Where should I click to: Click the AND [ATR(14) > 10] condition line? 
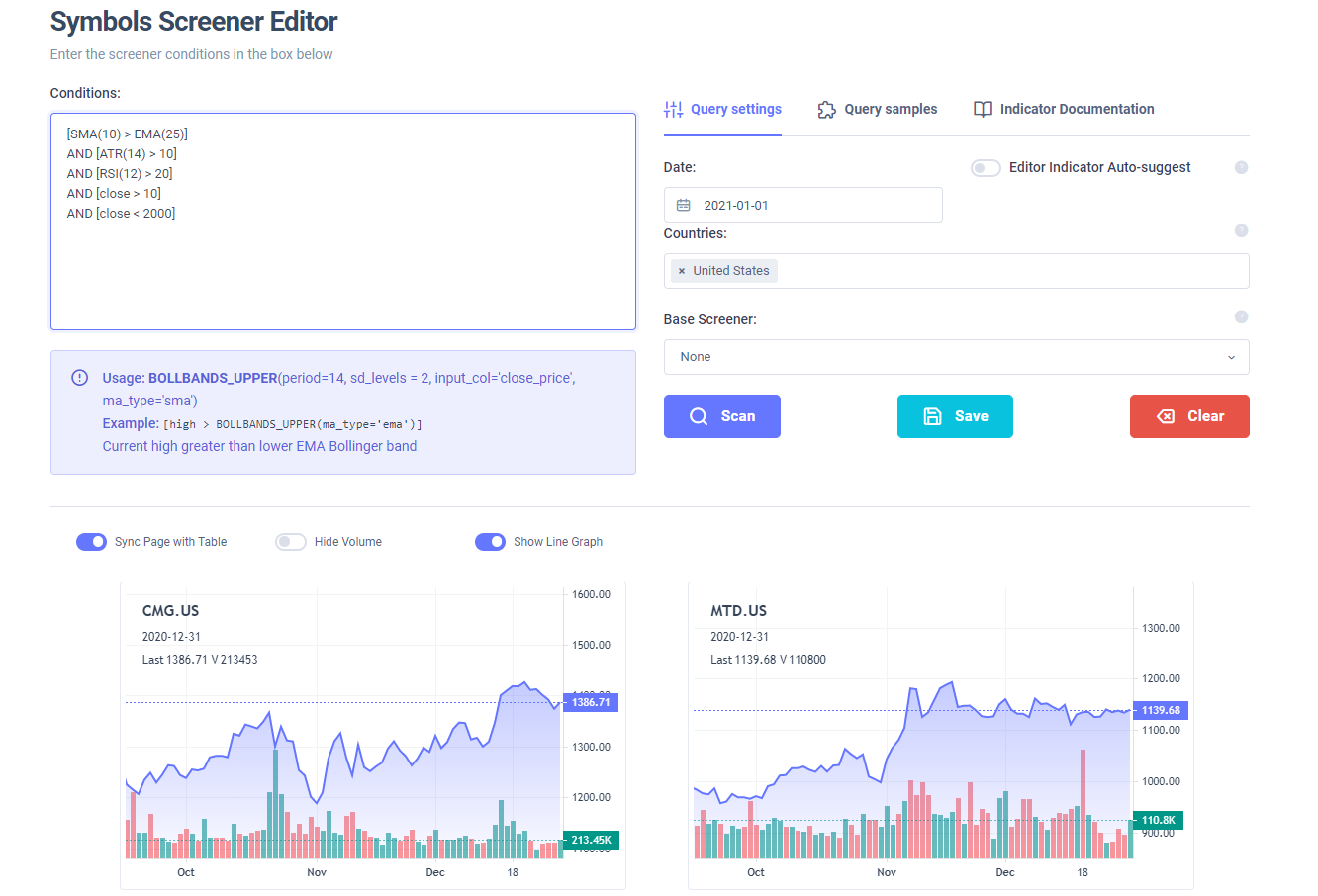click(x=122, y=153)
